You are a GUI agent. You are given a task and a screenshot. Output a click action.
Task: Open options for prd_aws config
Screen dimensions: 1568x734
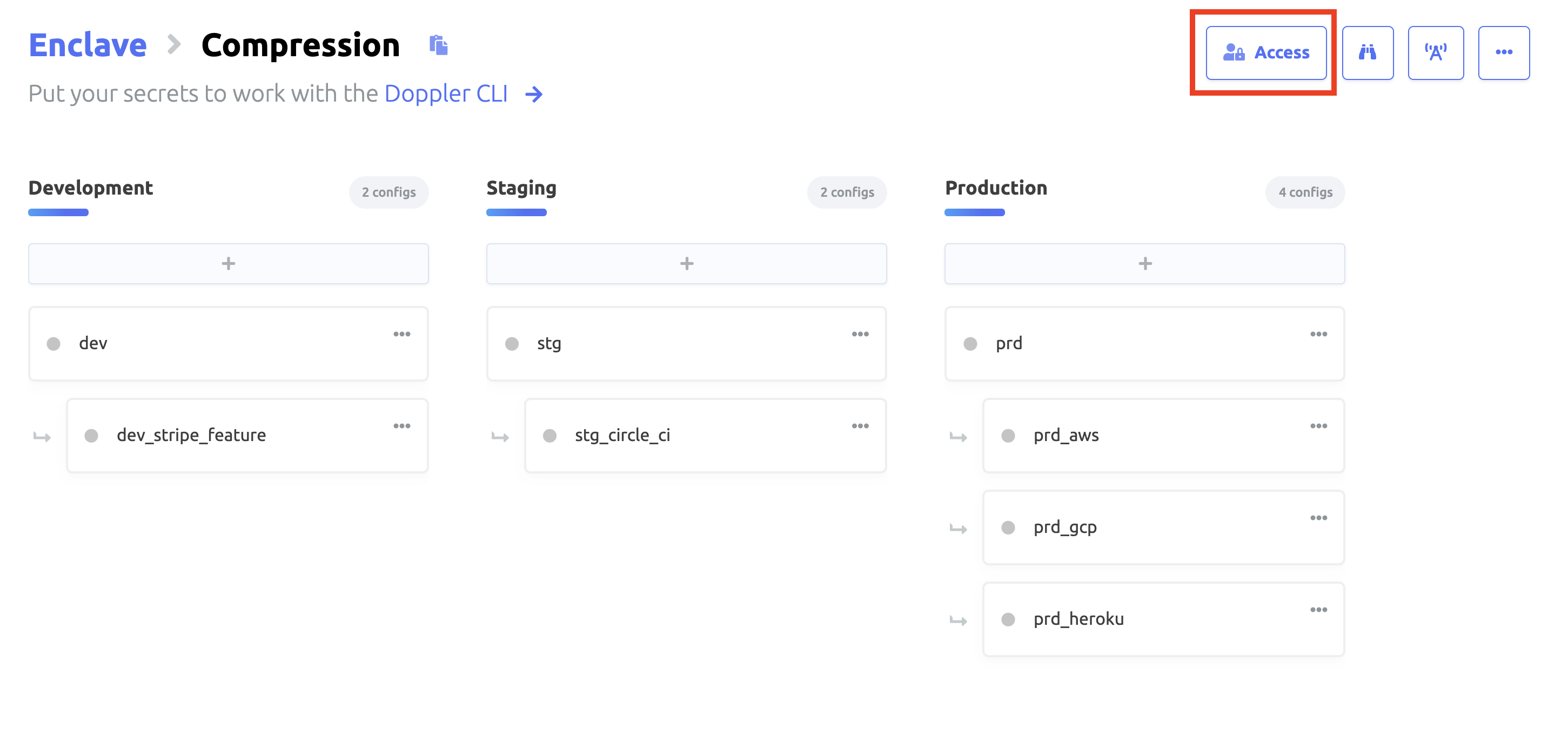(x=1318, y=426)
